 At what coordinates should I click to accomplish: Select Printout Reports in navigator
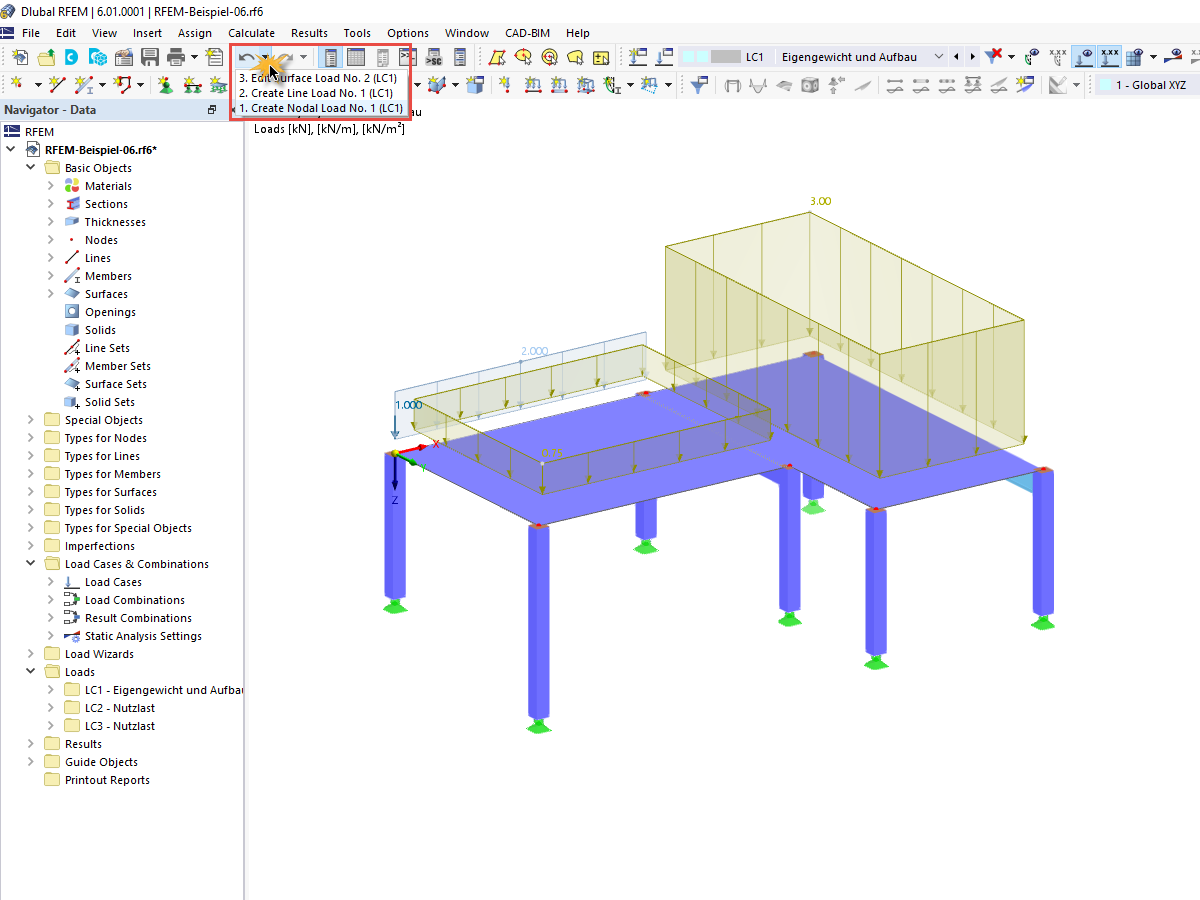pos(107,780)
